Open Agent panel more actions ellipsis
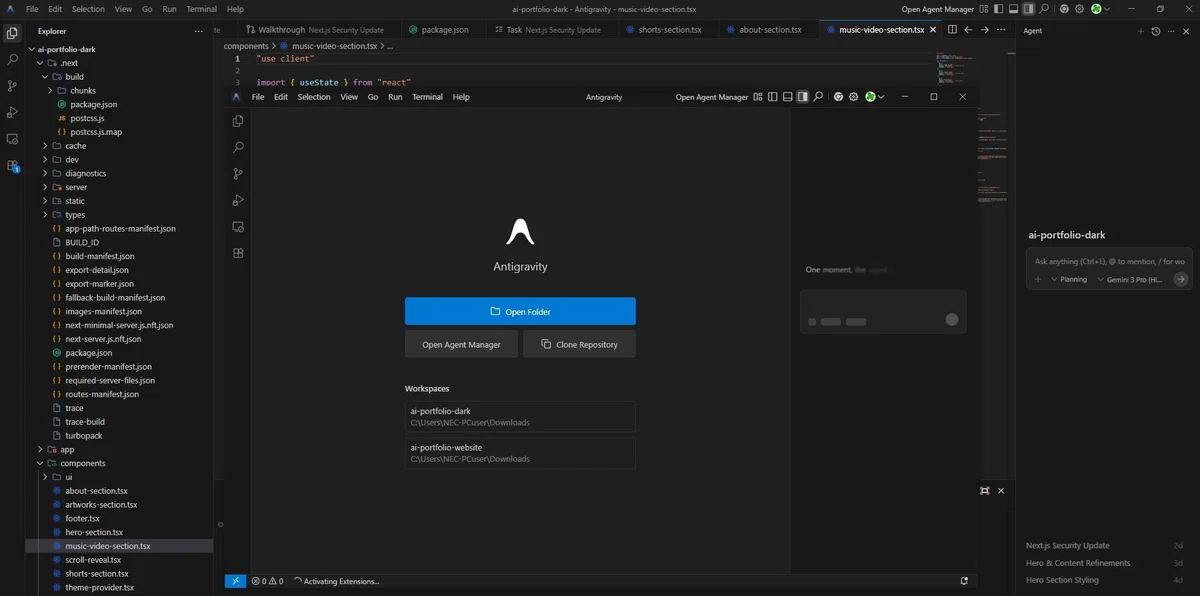This screenshot has width=1200, height=596. [1171, 31]
